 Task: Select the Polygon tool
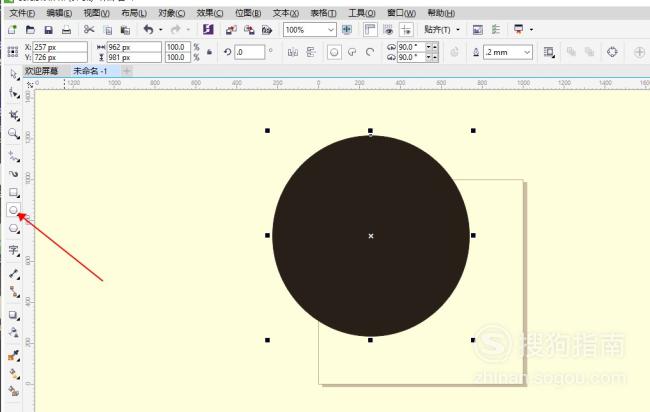point(14,228)
